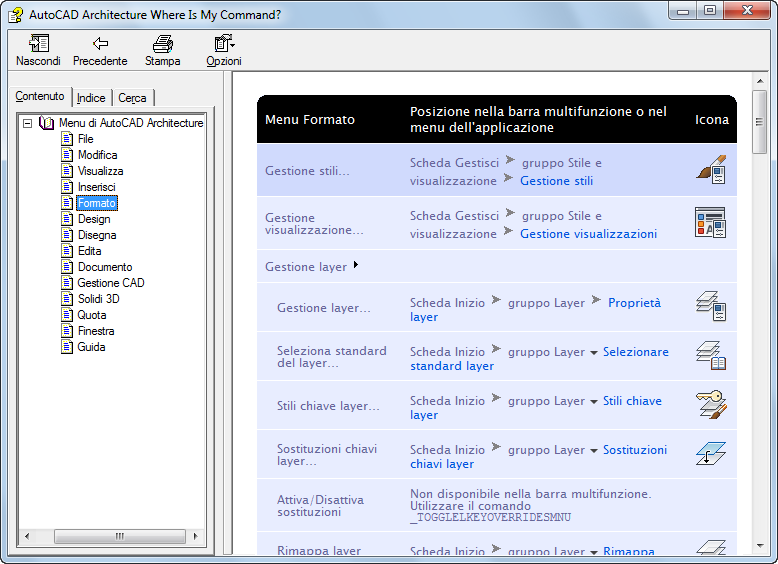Open the Documento topic

pyautogui.click(x=105, y=267)
